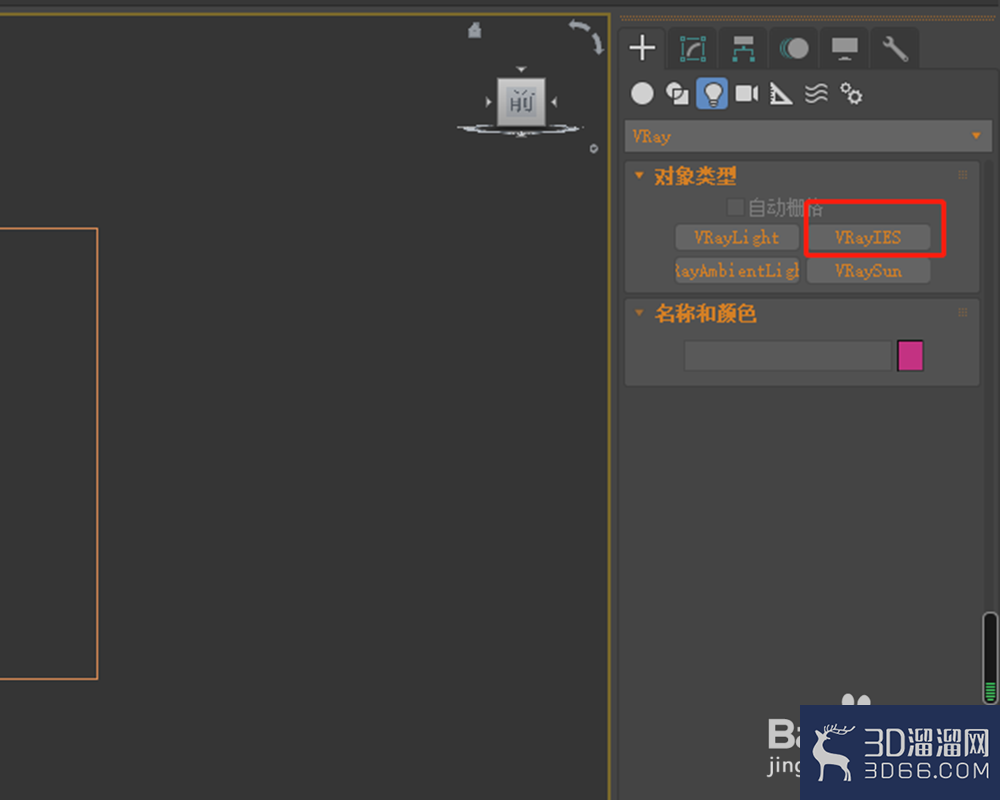Open the VRay light type dropdown
Viewport: 1000px width, 800px height.
tap(808, 136)
